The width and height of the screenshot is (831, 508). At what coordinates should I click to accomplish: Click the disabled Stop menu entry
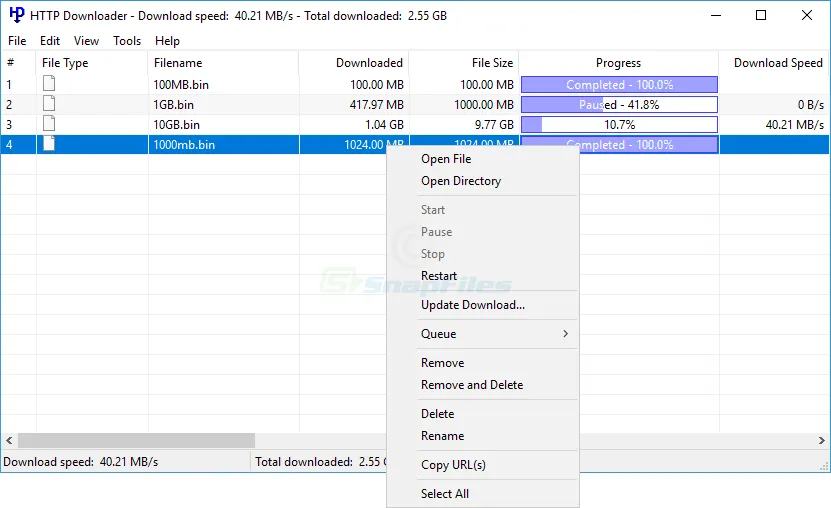point(482,254)
